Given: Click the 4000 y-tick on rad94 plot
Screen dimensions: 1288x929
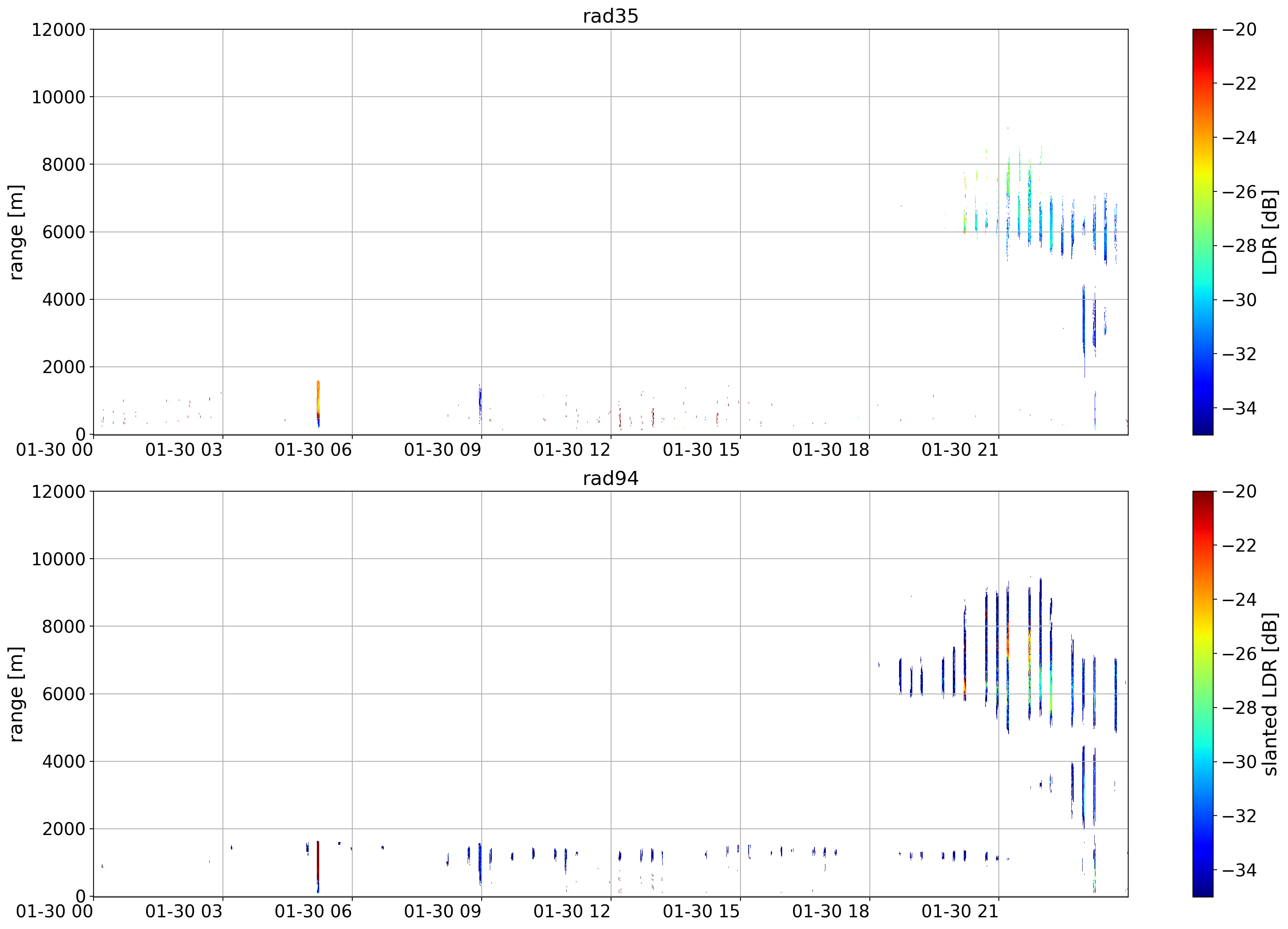Looking at the screenshot, I should click(64, 761).
